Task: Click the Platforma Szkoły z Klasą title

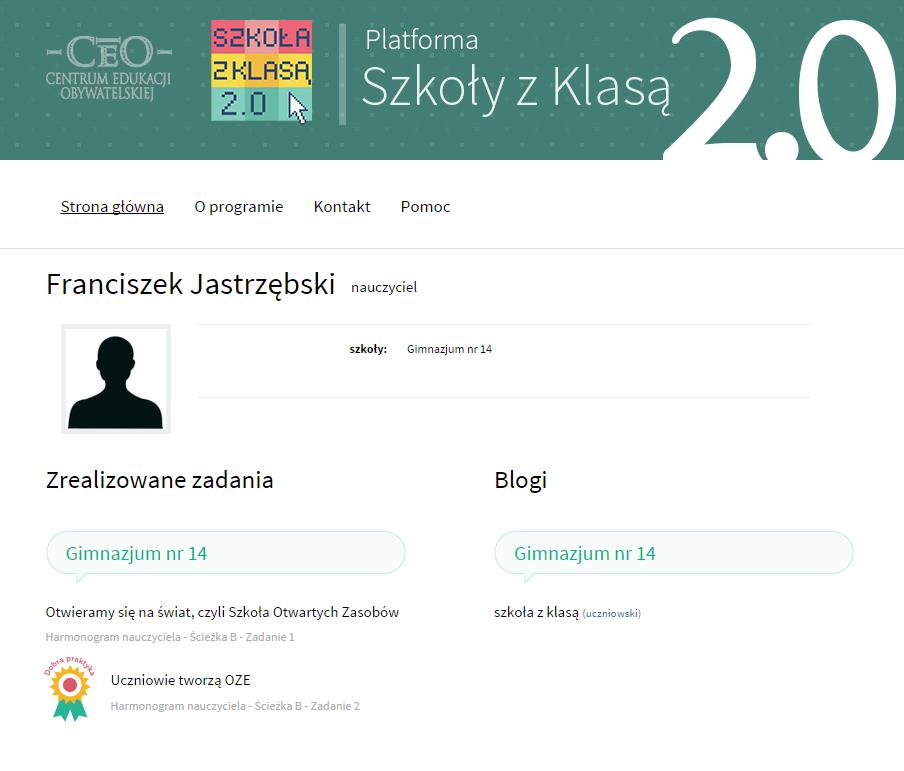Action: pyautogui.click(x=517, y=71)
